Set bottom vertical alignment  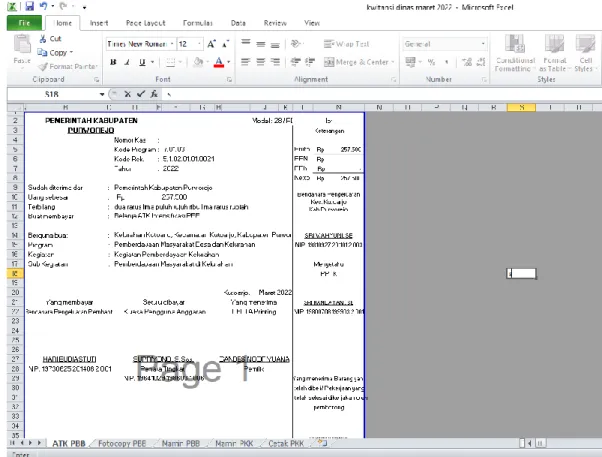click(275, 44)
